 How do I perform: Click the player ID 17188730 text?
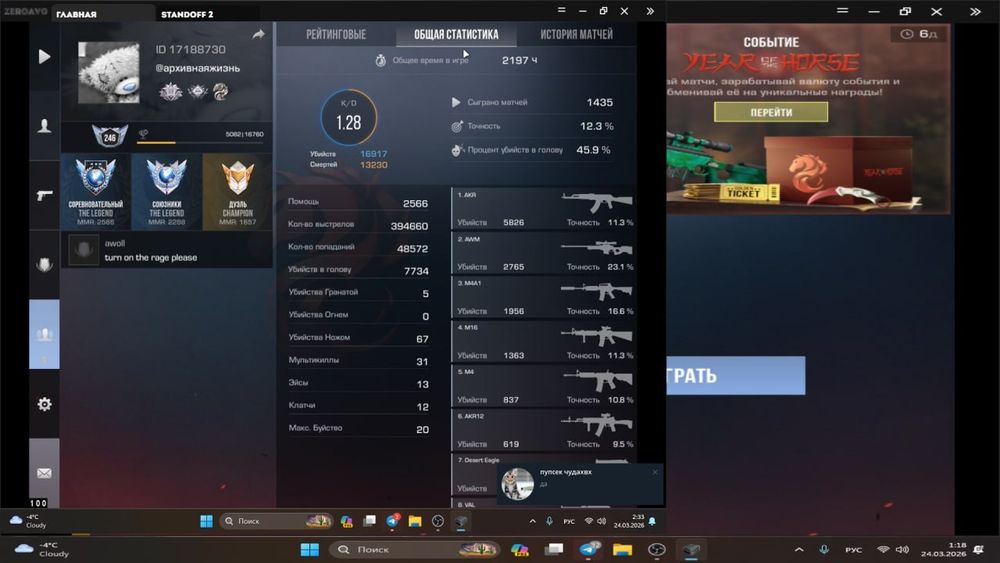point(190,50)
